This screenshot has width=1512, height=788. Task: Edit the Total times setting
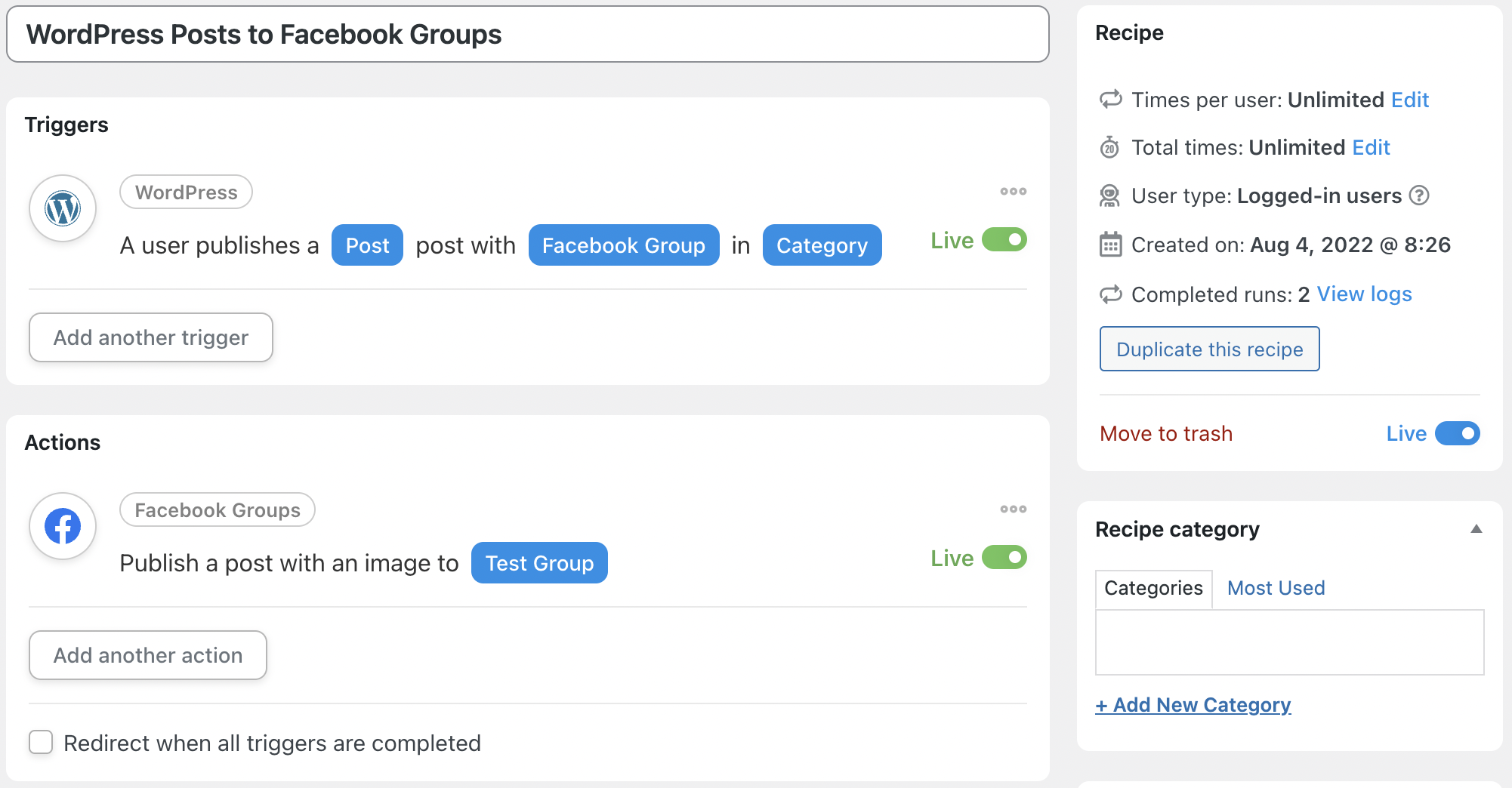click(1371, 147)
